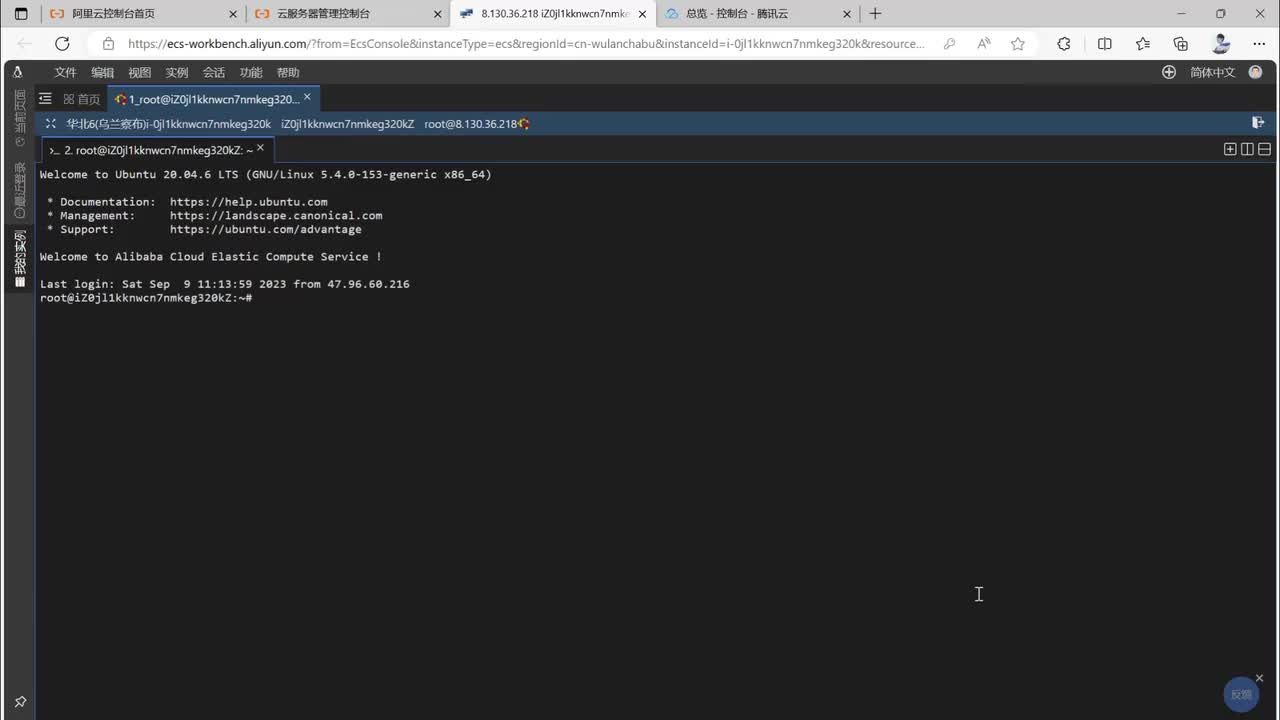Open the floating feedback button

(x=1241, y=695)
